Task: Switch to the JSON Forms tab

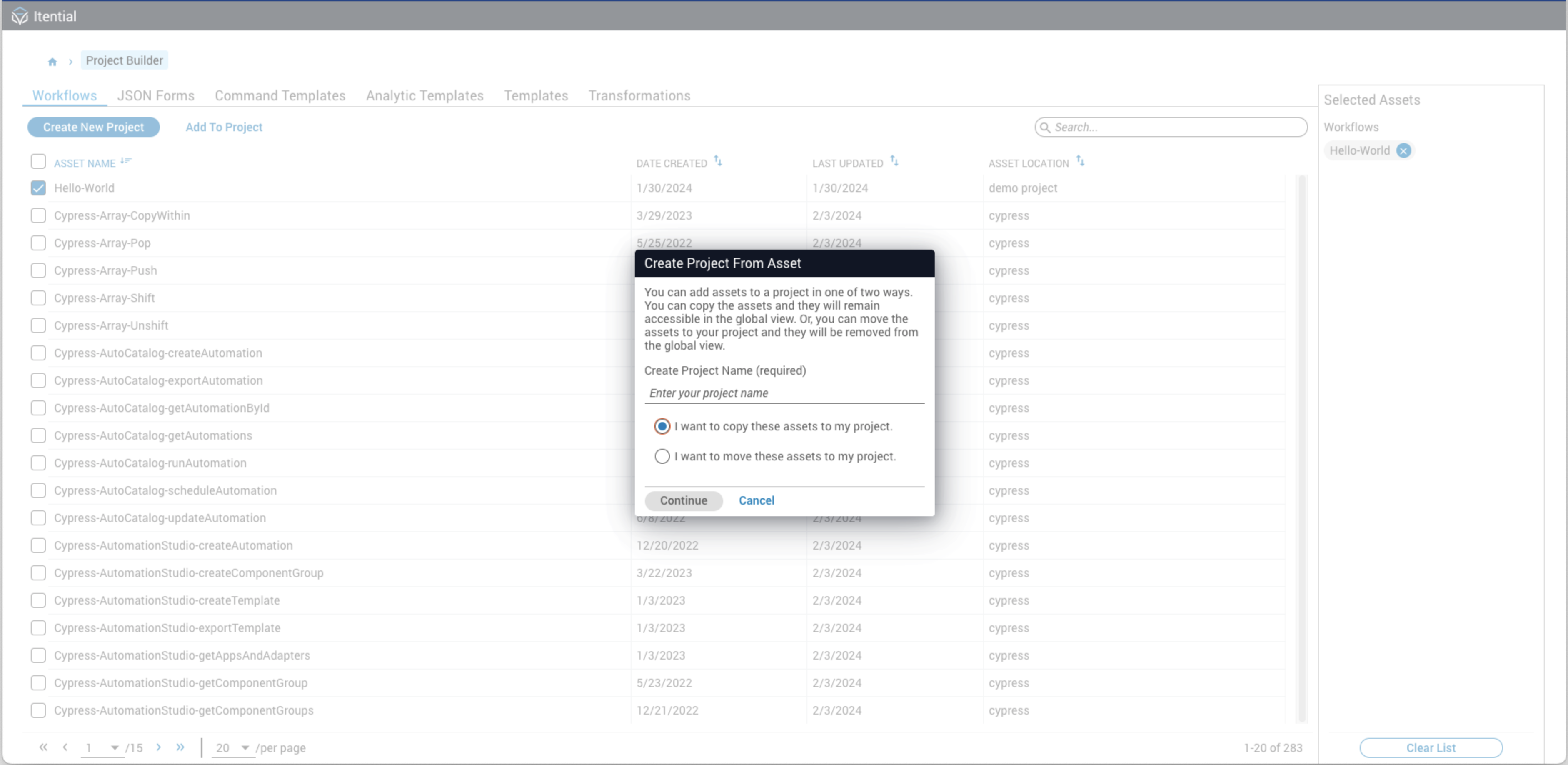Action: pos(156,95)
